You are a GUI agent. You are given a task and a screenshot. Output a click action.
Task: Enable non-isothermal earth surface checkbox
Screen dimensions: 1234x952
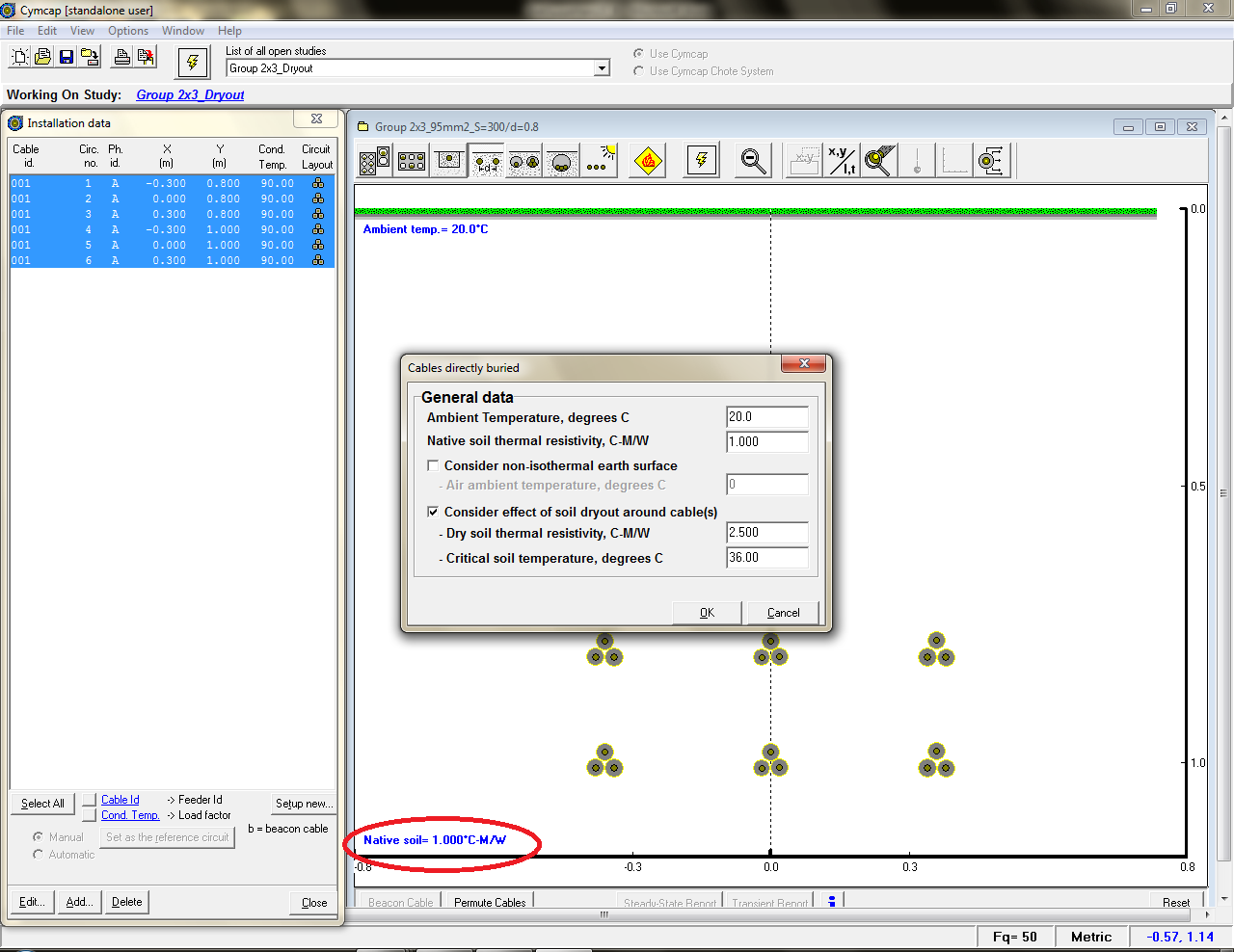[x=433, y=465]
